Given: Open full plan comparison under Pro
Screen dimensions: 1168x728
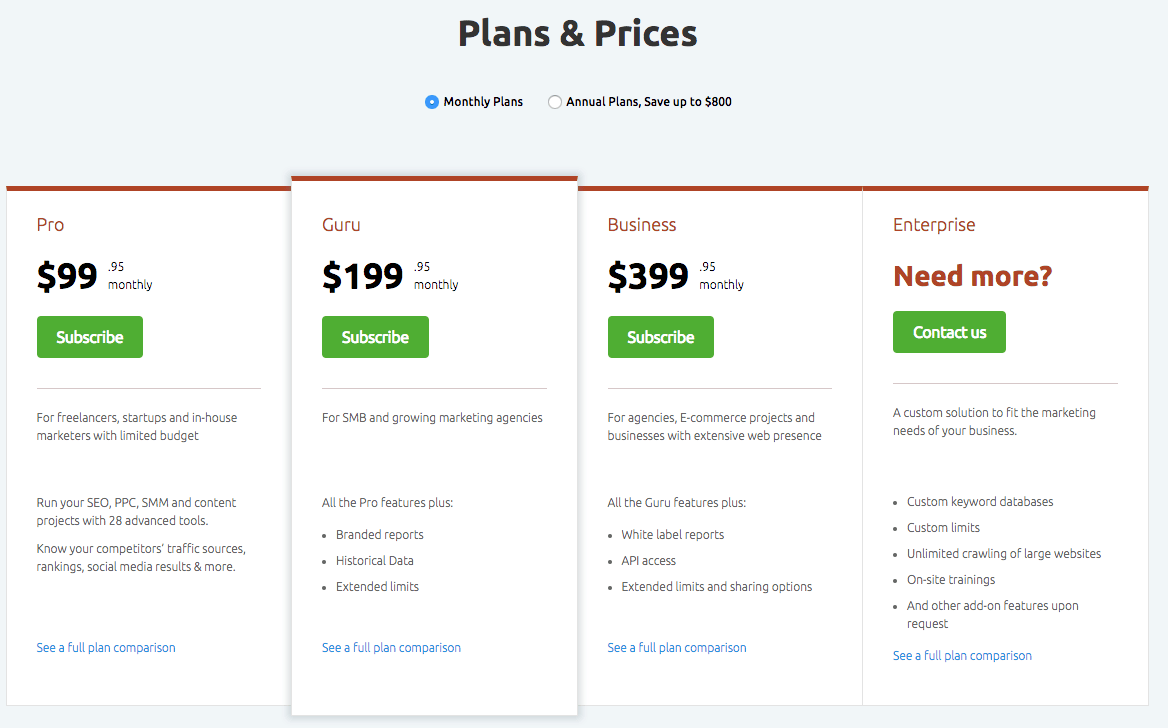Looking at the screenshot, I should pos(106,648).
